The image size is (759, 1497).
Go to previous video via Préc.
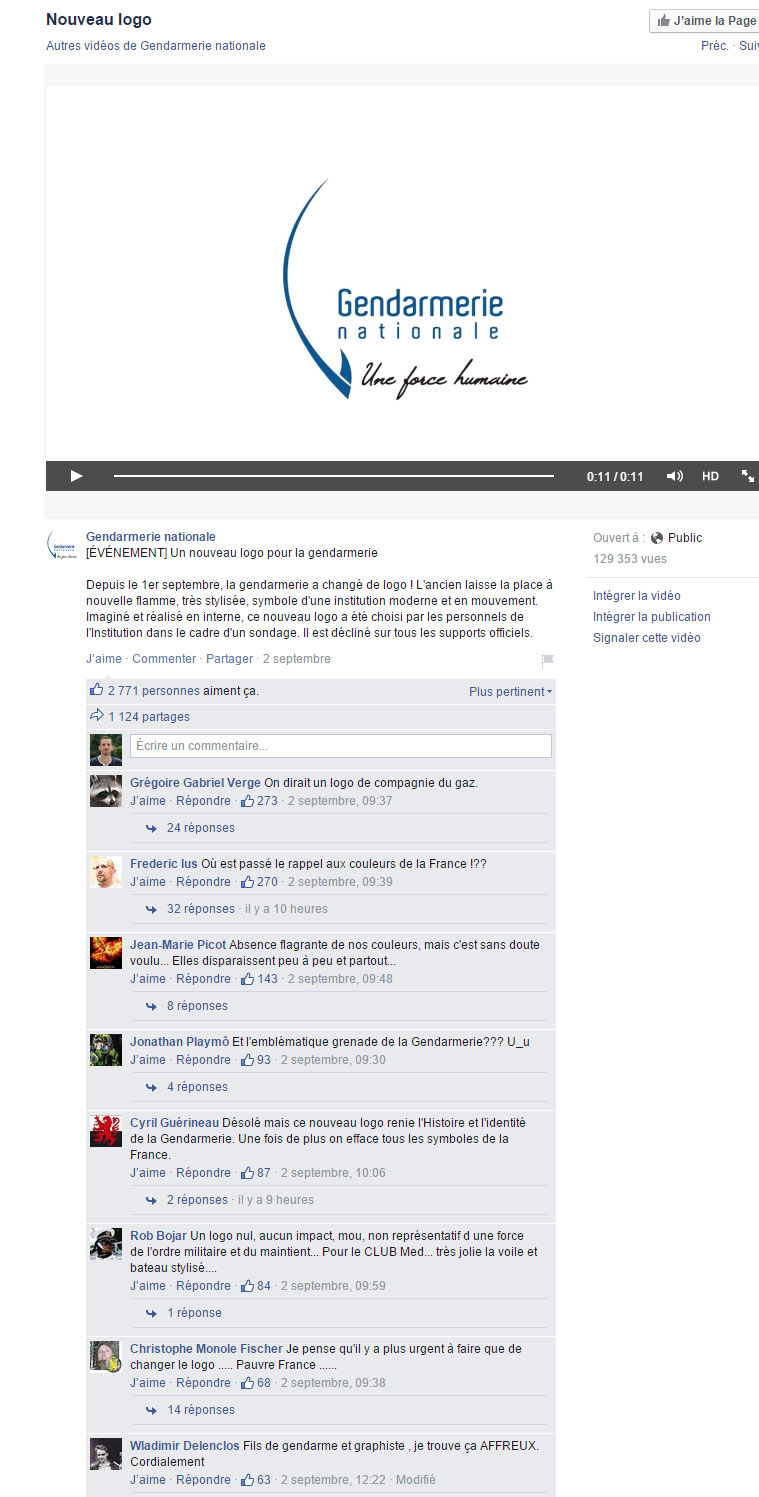click(x=714, y=46)
